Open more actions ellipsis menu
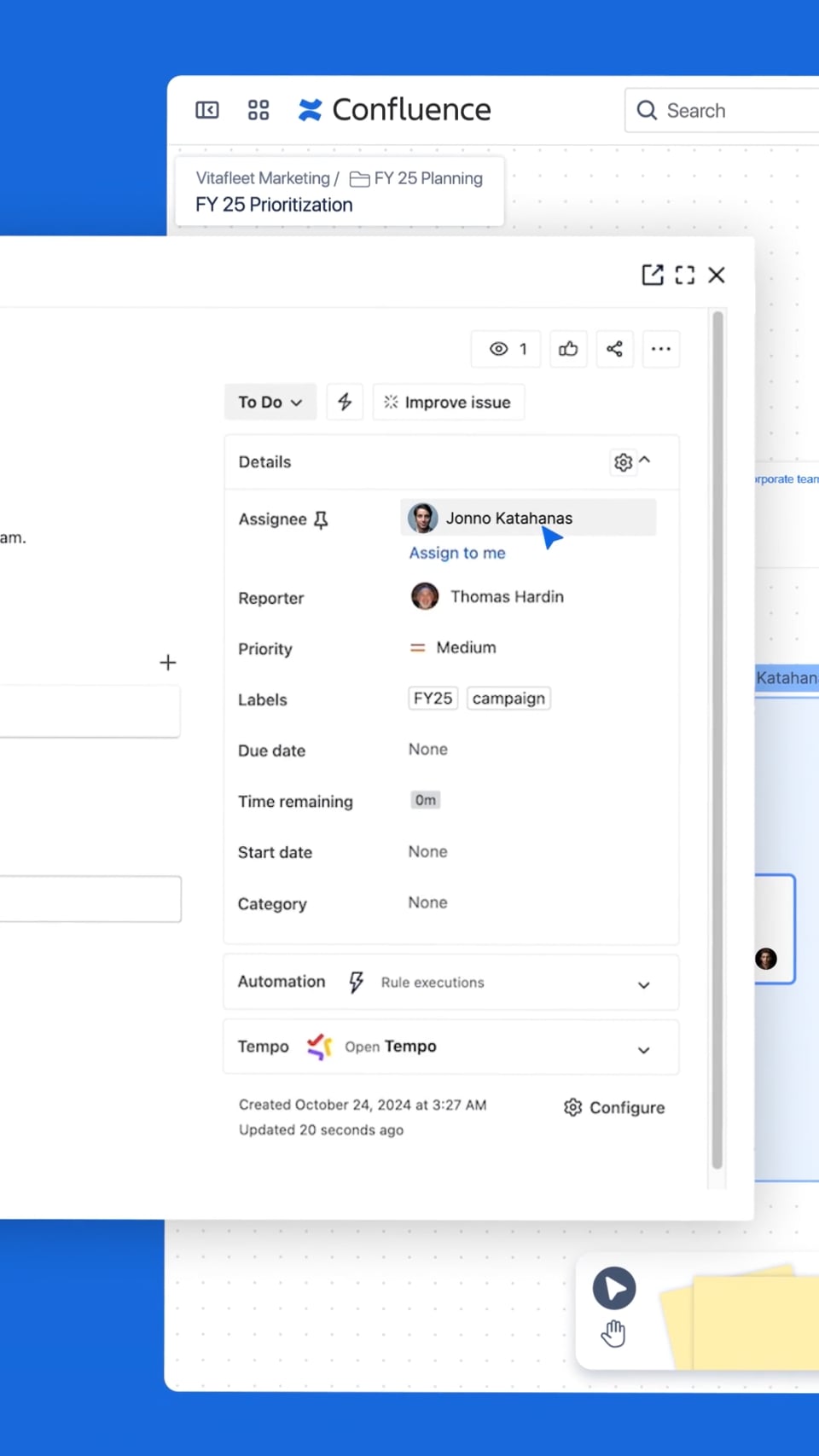The width and height of the screenshot is (819, 1456). tap(661, 349)
